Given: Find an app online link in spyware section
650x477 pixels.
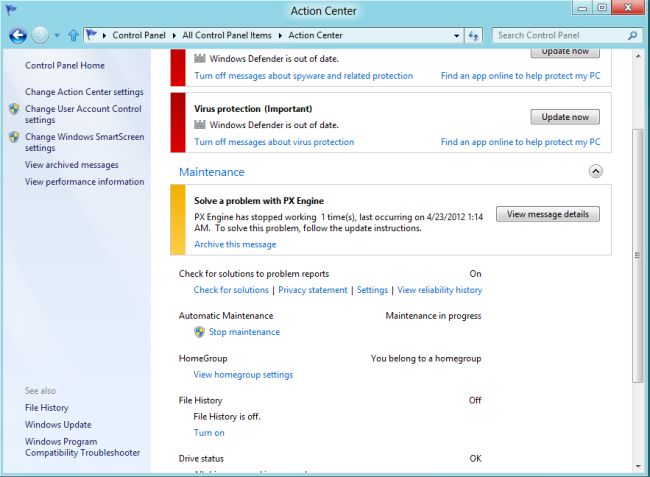Looking at the screenshot, I should coord(520,76).
